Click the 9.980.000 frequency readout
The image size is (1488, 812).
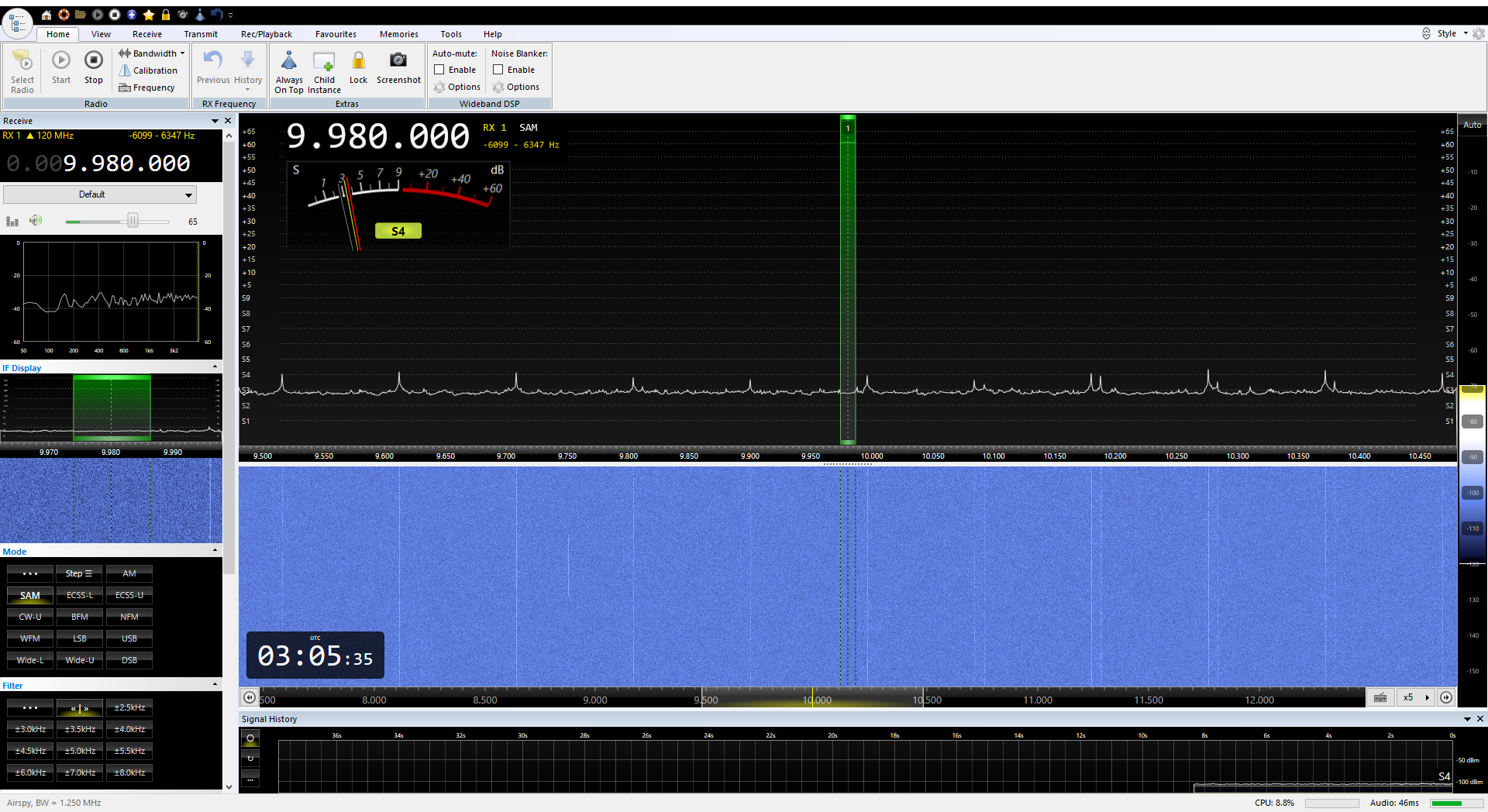click(377, 136)
